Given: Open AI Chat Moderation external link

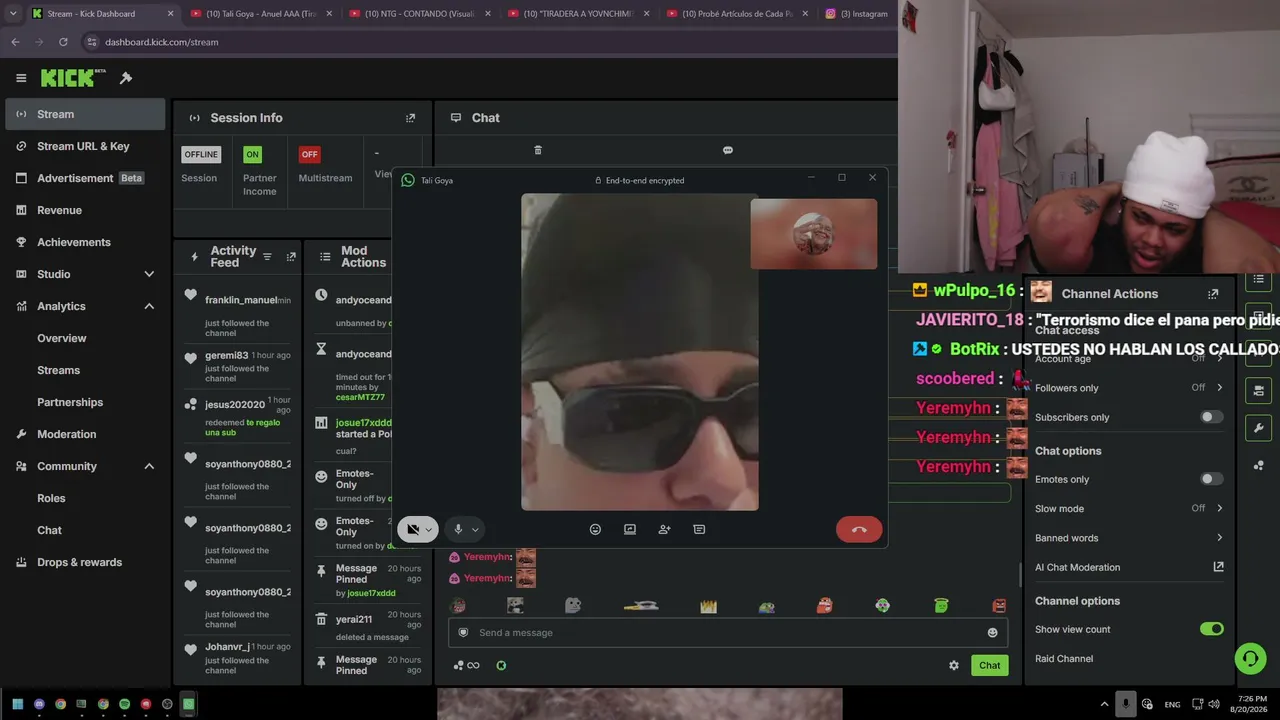Looking at the screenshot, I should 1218,567.
